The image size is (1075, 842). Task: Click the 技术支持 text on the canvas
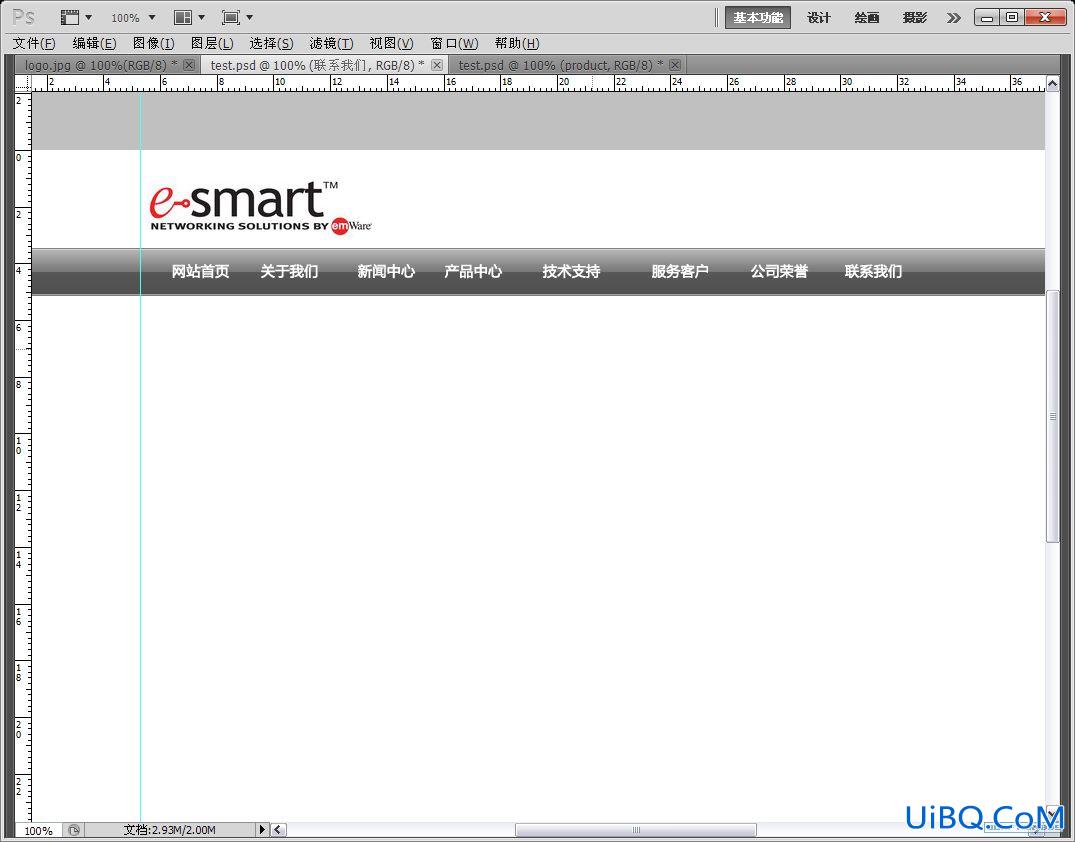pyautogui.click(x=572, y=272)
